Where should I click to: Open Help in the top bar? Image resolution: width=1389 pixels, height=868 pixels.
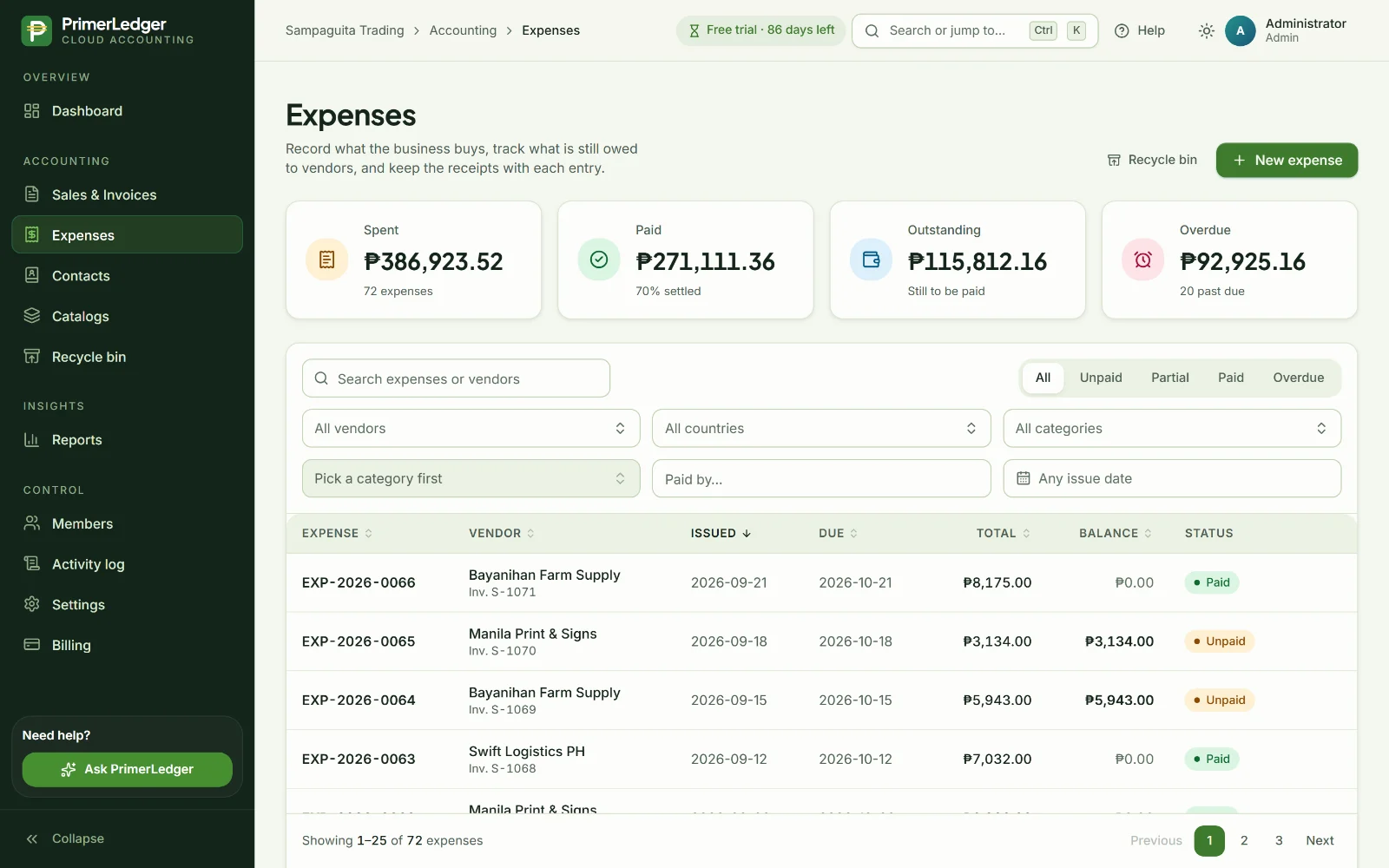click(x=1140, y=30)
